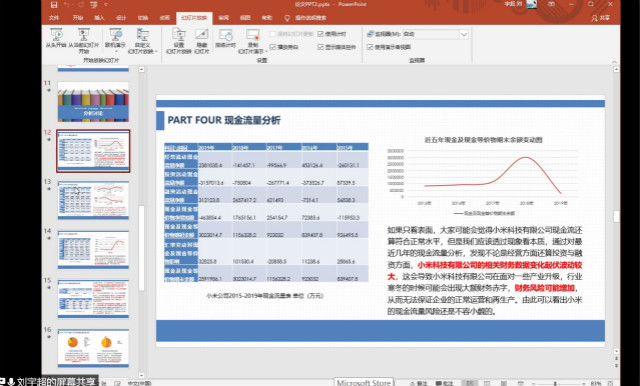The width and height of the screenshot is (640, 386).
Task: Click the slide editor scroll-up arrow
Action: 616,70
